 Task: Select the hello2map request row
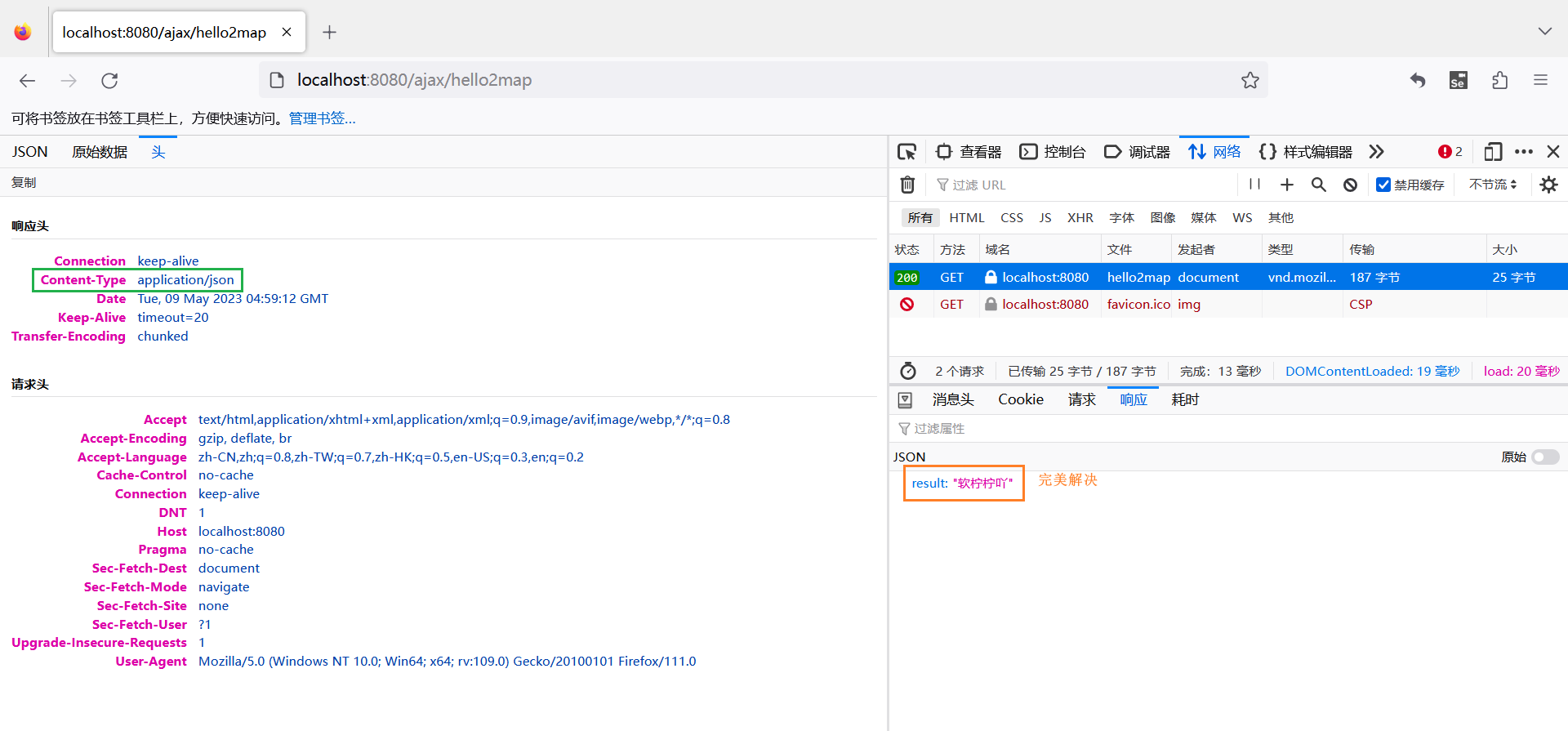(x=1228, y=277)
